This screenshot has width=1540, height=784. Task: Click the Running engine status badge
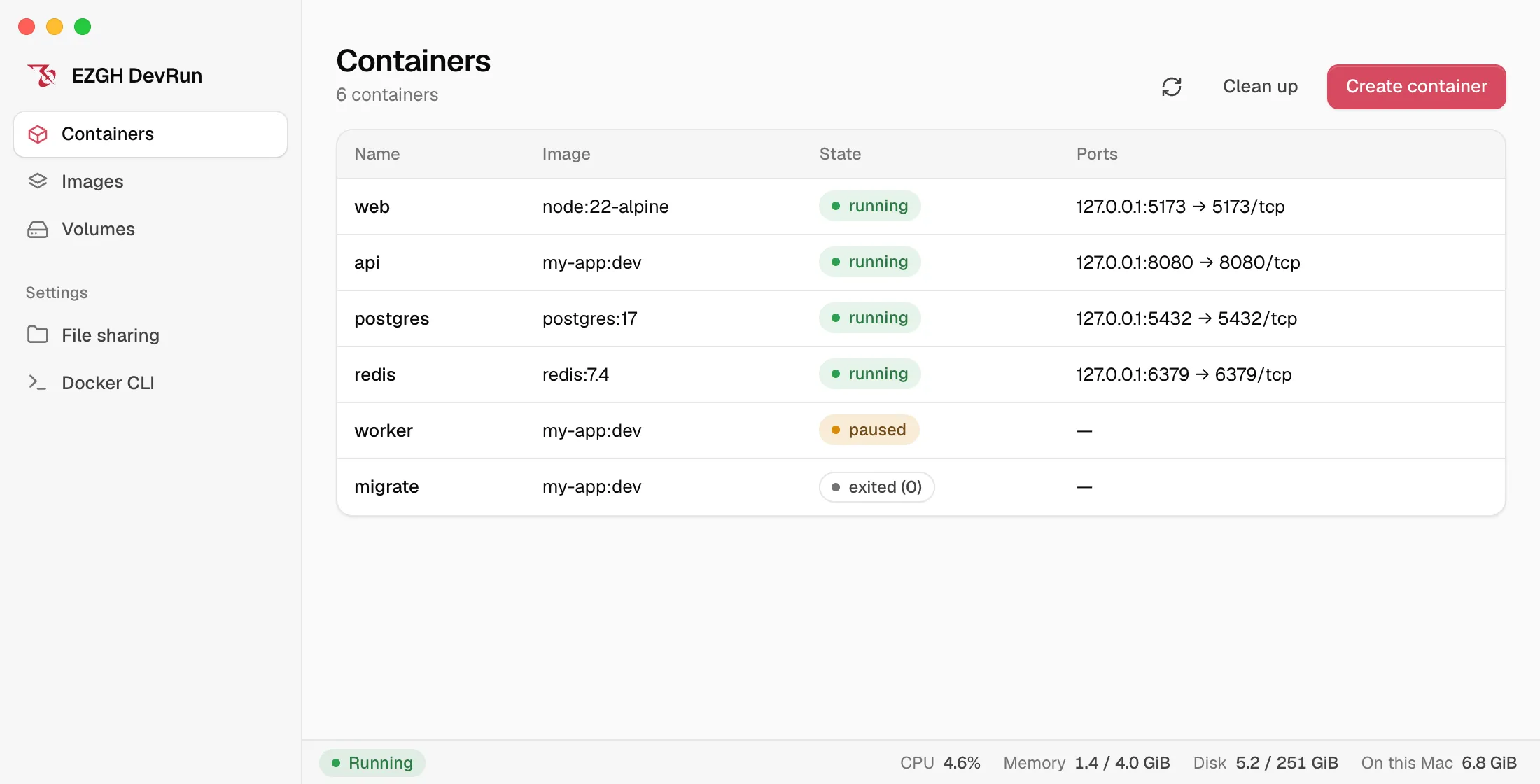[x=372, y=762]
